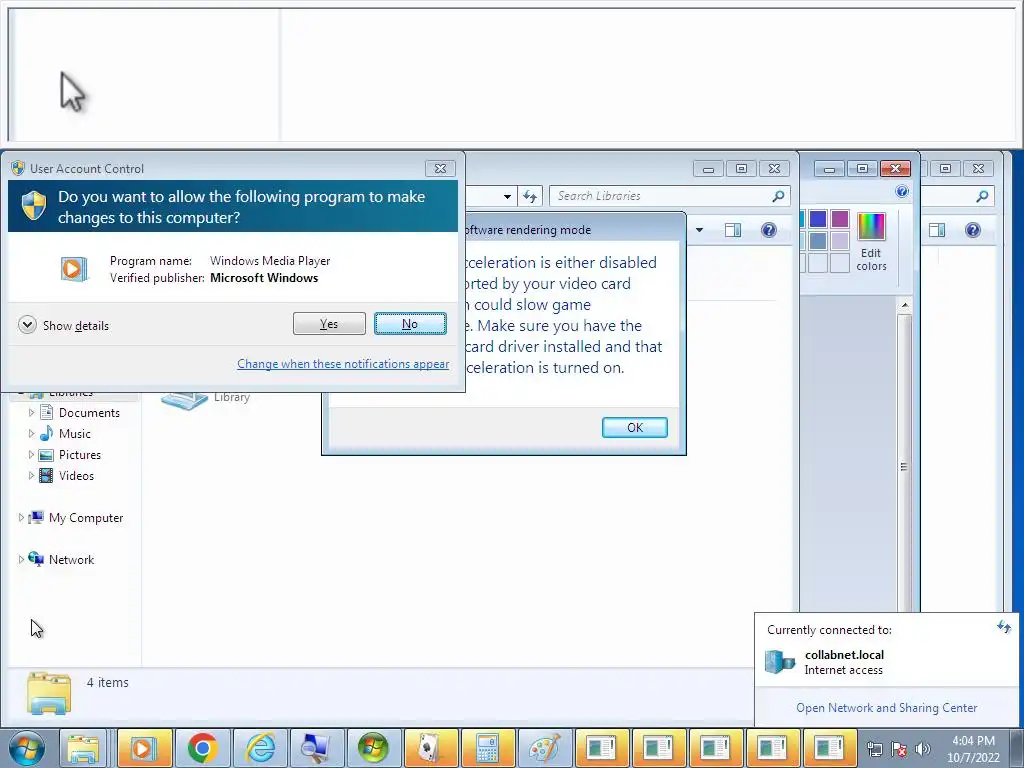
Task: Expand the Network tree node
Action: (x=21, y=560)
